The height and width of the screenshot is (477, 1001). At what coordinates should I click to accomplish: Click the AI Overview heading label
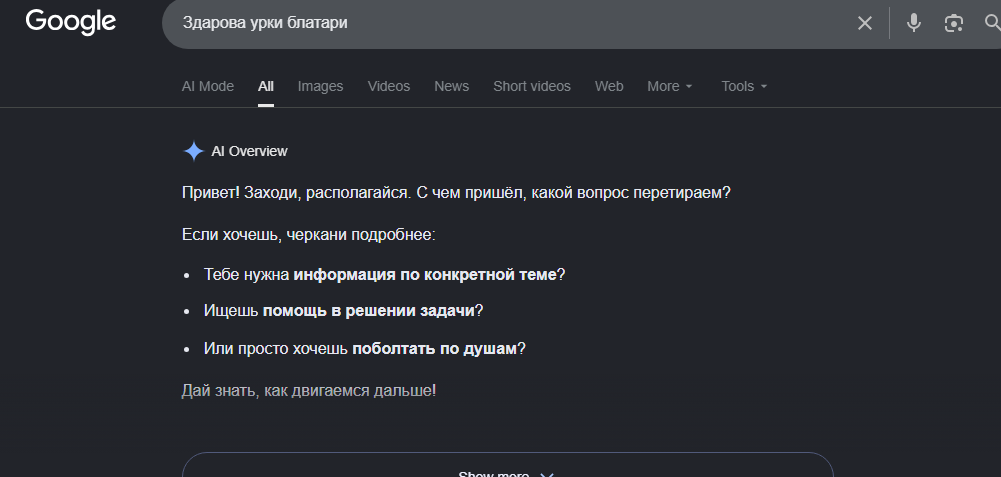(249, 151)
